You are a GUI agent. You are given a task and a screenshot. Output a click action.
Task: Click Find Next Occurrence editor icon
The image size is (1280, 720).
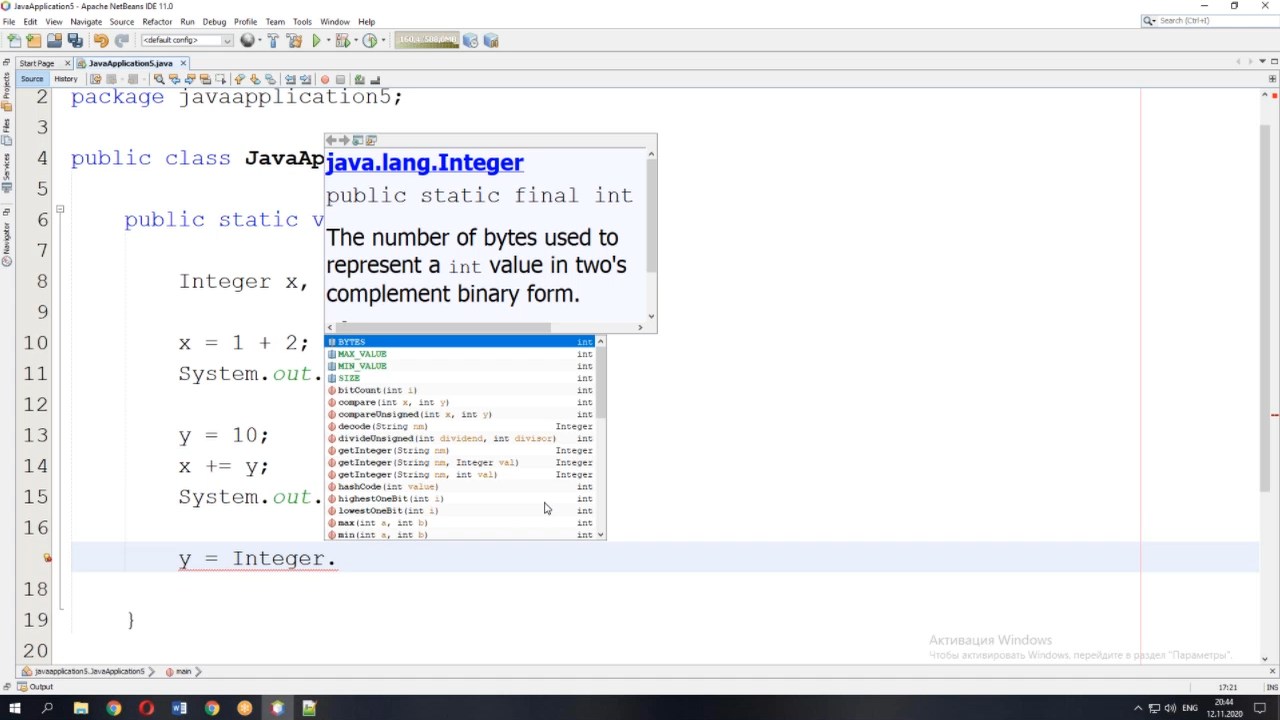[x=190, y=79]
